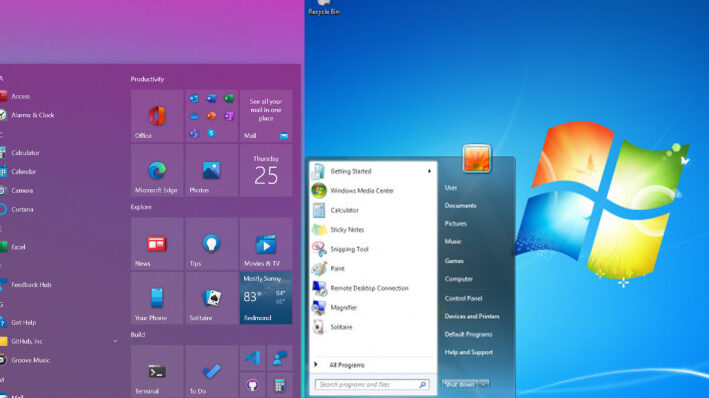Viewport: 709px width, 398px height.
Task: Open Games in Windows 7 menu
Action: (454, 261)
